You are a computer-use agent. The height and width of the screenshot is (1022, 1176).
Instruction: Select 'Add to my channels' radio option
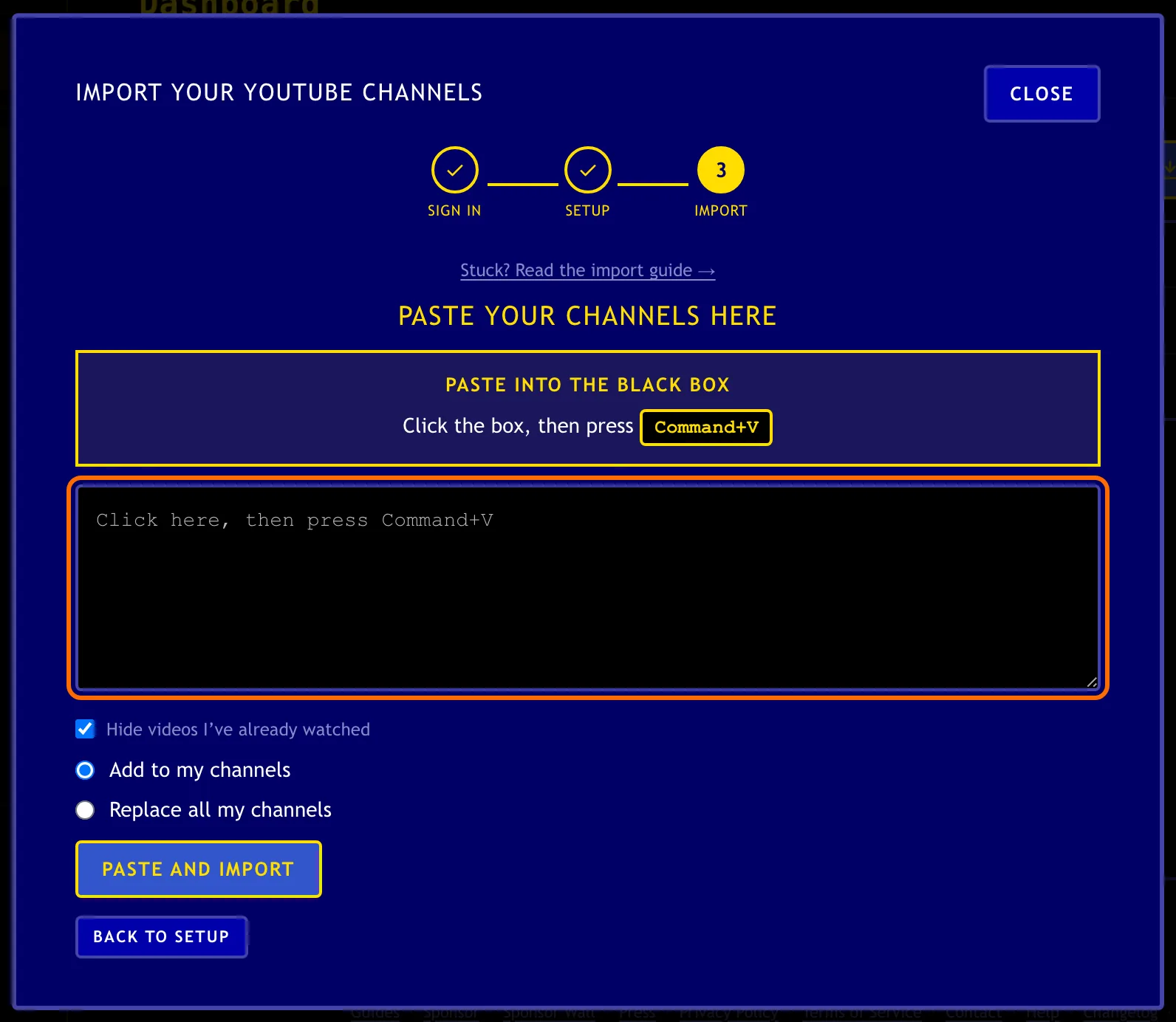coord(85,770)
